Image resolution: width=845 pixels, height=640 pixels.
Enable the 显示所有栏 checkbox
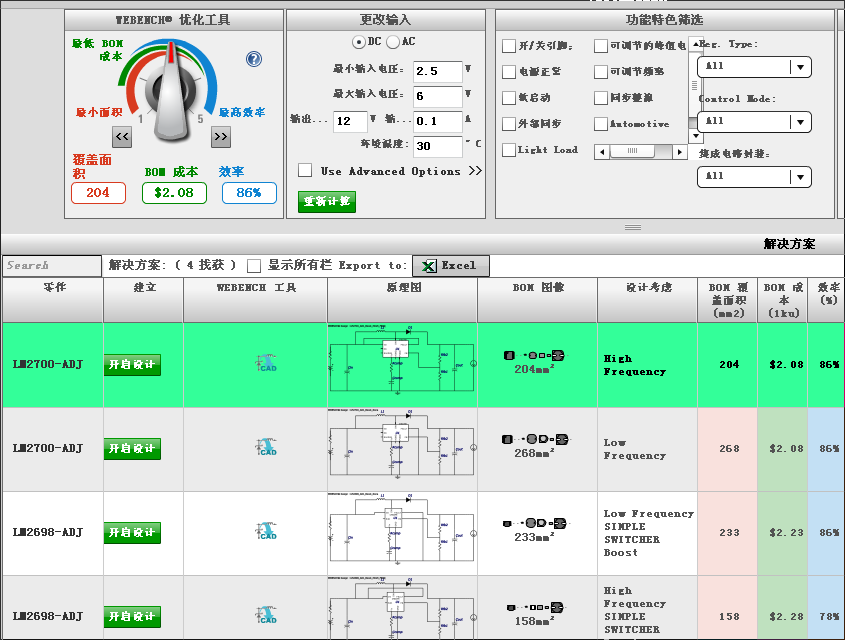click(254, 266)
